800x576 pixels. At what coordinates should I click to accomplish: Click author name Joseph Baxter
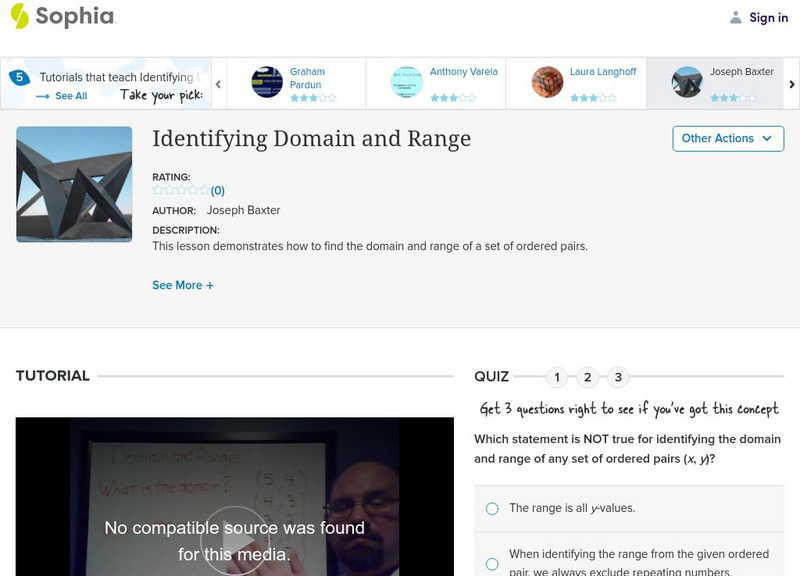coord(243,210)
